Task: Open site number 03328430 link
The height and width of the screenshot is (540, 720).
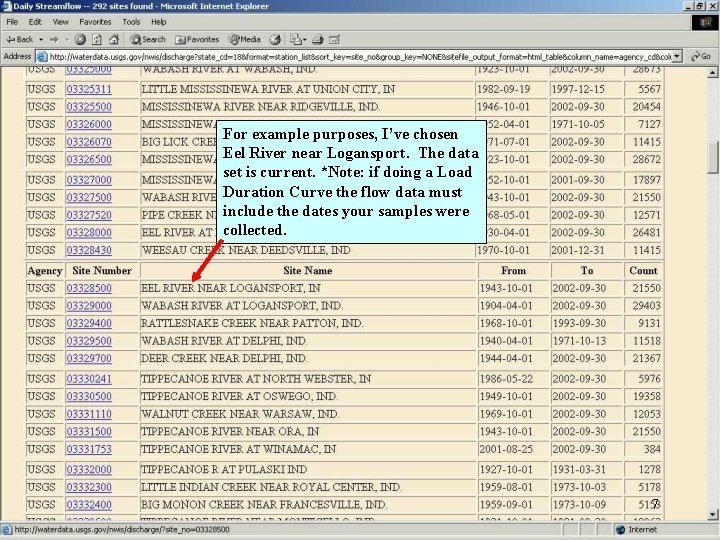Action: tap(89, 250)
